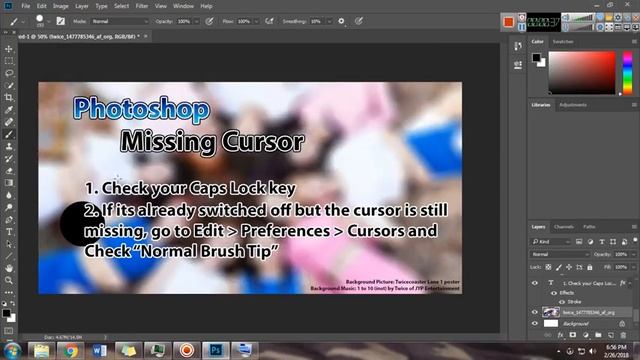Switch to the Channels tab

(564, 227)
